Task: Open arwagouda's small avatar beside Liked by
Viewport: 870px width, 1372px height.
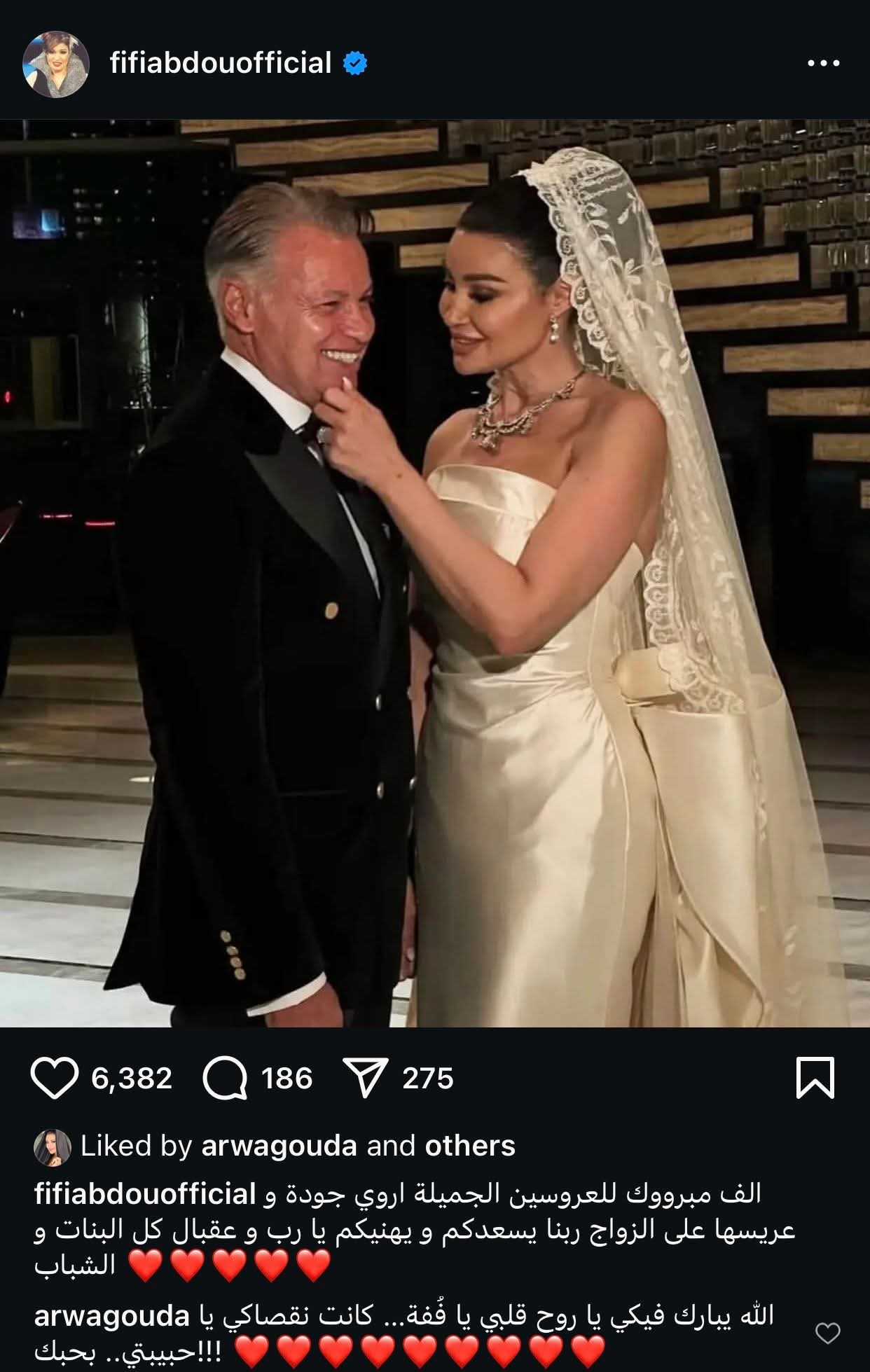Action: tap(53, 1147)
